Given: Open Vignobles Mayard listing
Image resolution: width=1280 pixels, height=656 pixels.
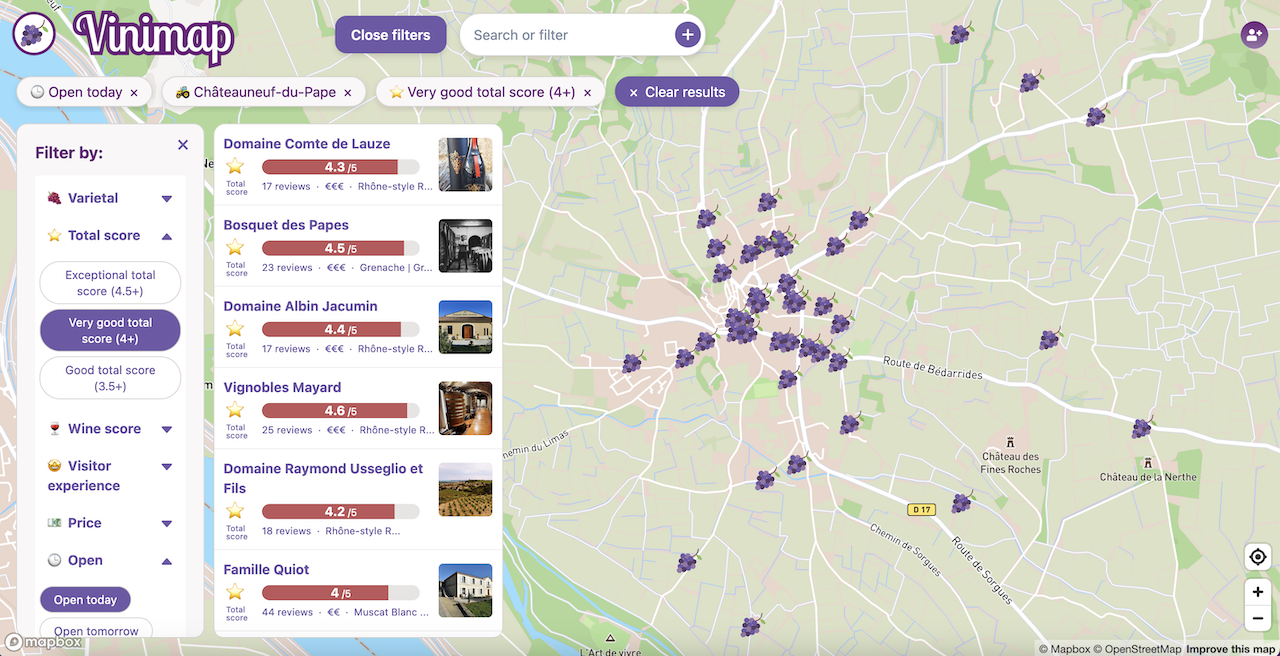Looking at the screenshot, I should coord(282,387).
